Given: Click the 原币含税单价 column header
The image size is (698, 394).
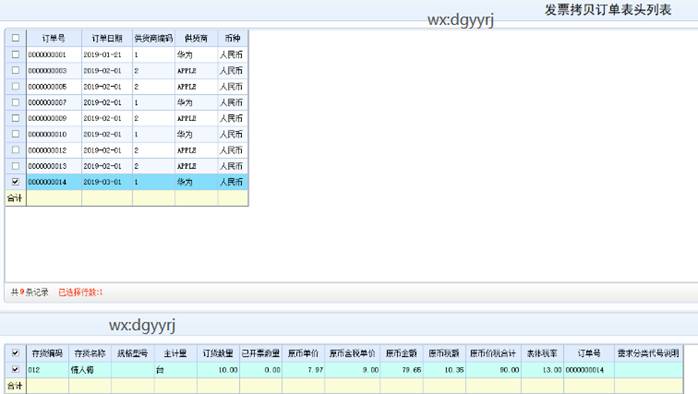Looking at the screenshot, I should (x=352, y=353).
